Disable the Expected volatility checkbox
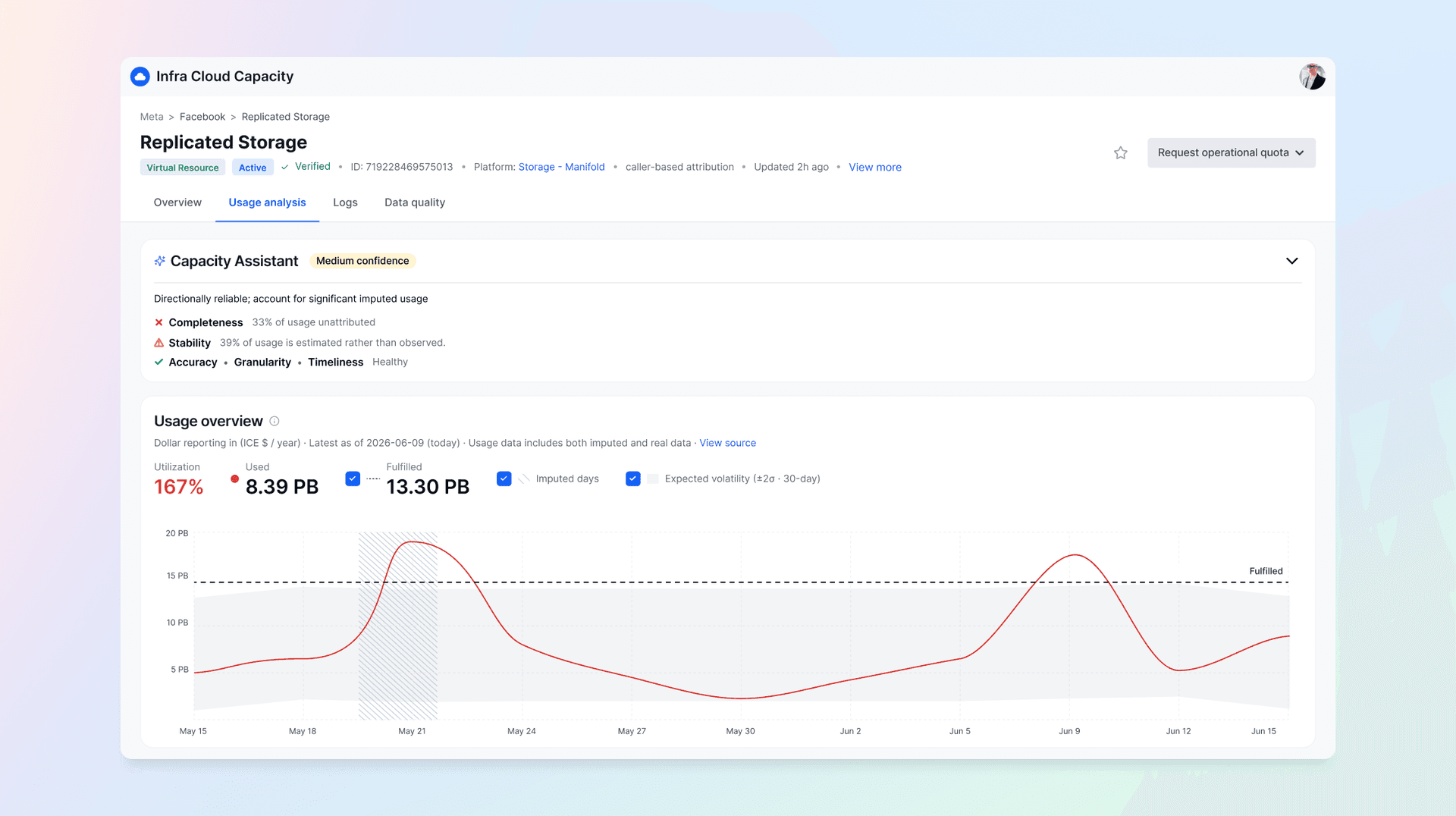 coord(633,479)
